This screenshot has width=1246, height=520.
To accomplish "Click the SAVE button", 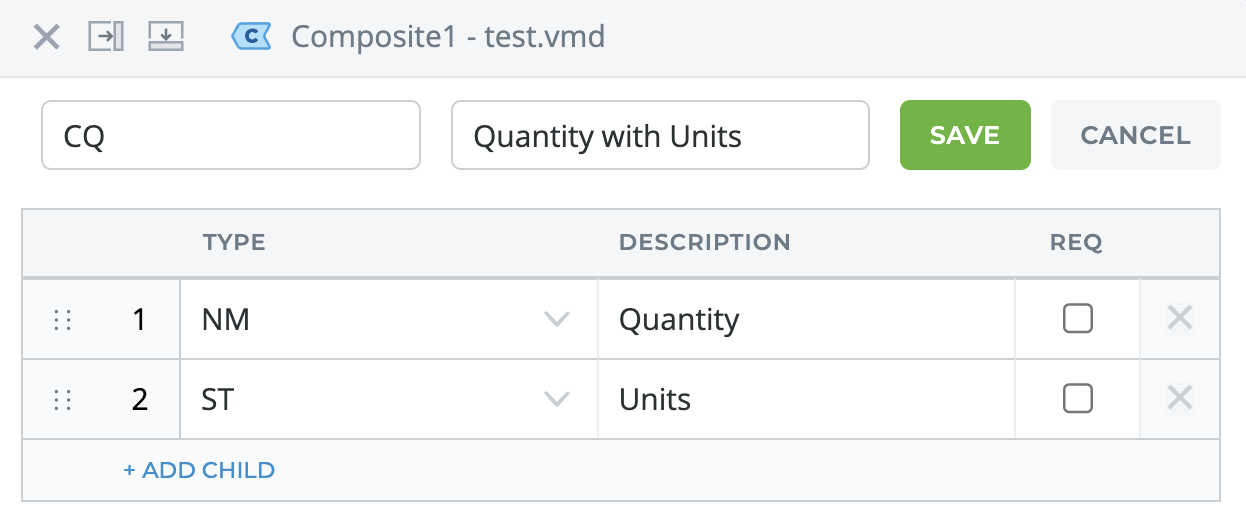I will click(965, 135).
